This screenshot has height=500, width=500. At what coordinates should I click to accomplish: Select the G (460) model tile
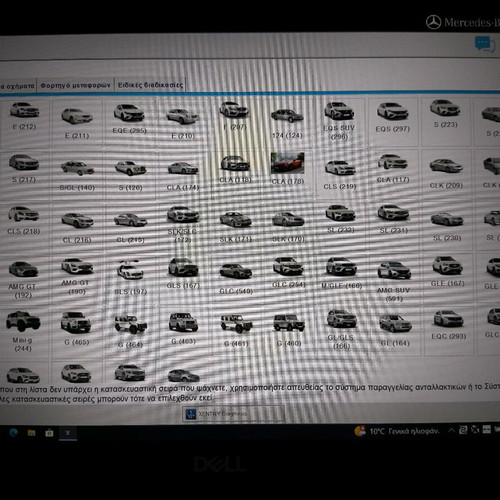[289, 331]
